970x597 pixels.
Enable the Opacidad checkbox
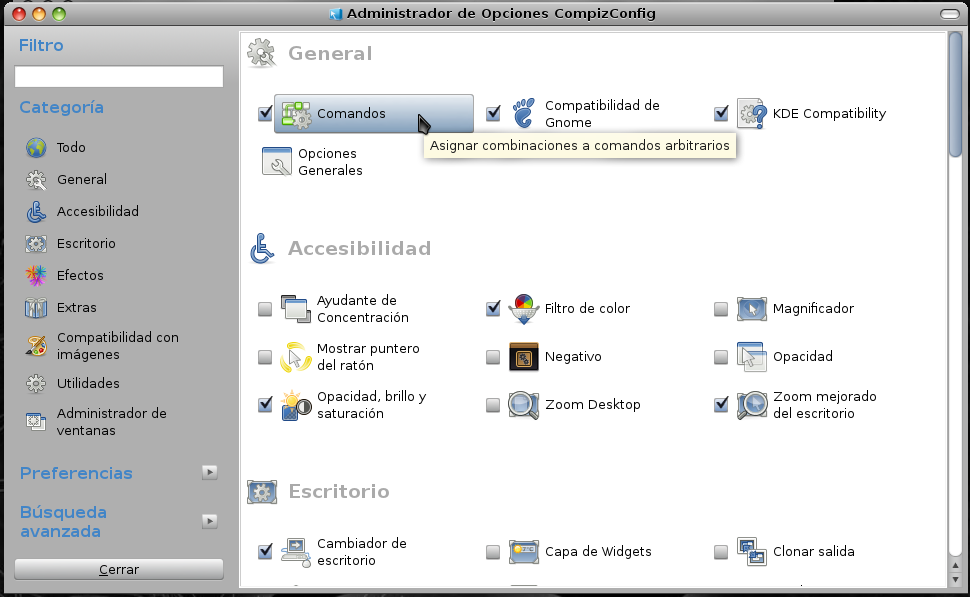click(x=721, y=358)
